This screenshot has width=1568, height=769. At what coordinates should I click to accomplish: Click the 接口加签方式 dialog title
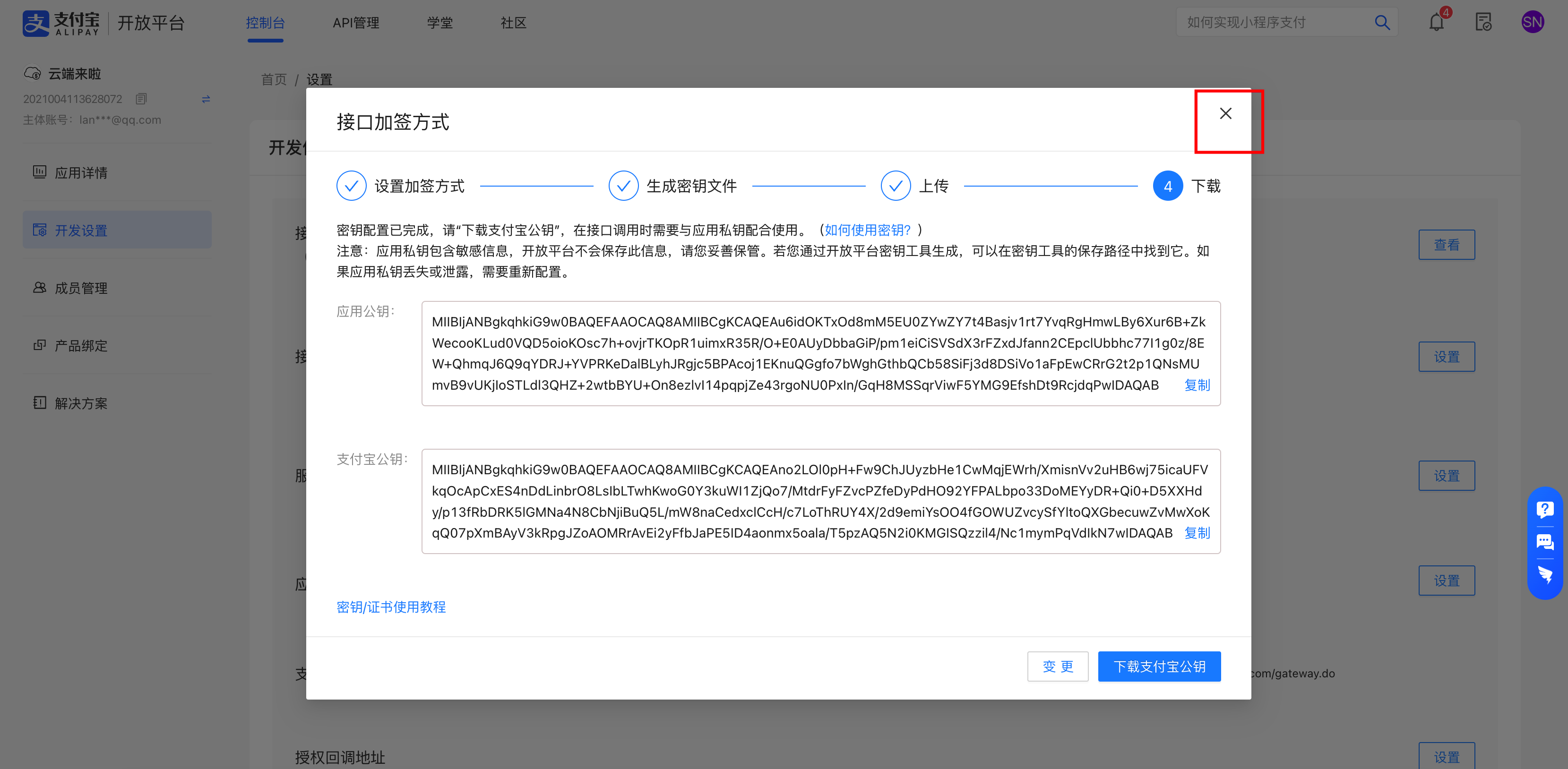click(393, 122)
